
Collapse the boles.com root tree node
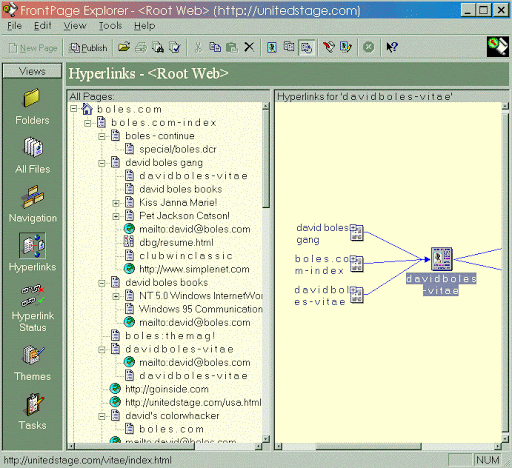74,109
